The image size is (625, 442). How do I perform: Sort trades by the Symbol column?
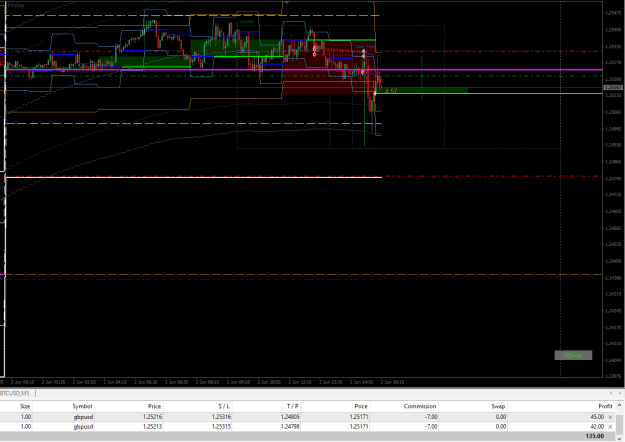point(82,406)
